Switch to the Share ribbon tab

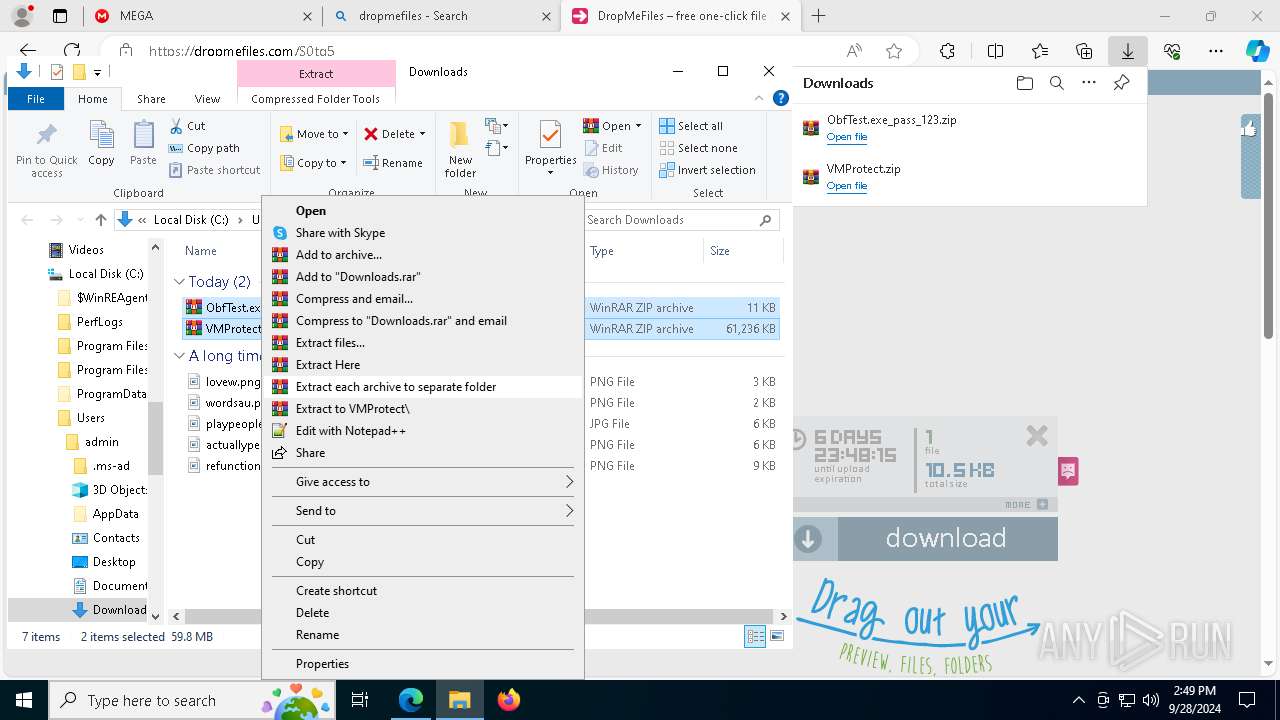click(x=151, y=99)
